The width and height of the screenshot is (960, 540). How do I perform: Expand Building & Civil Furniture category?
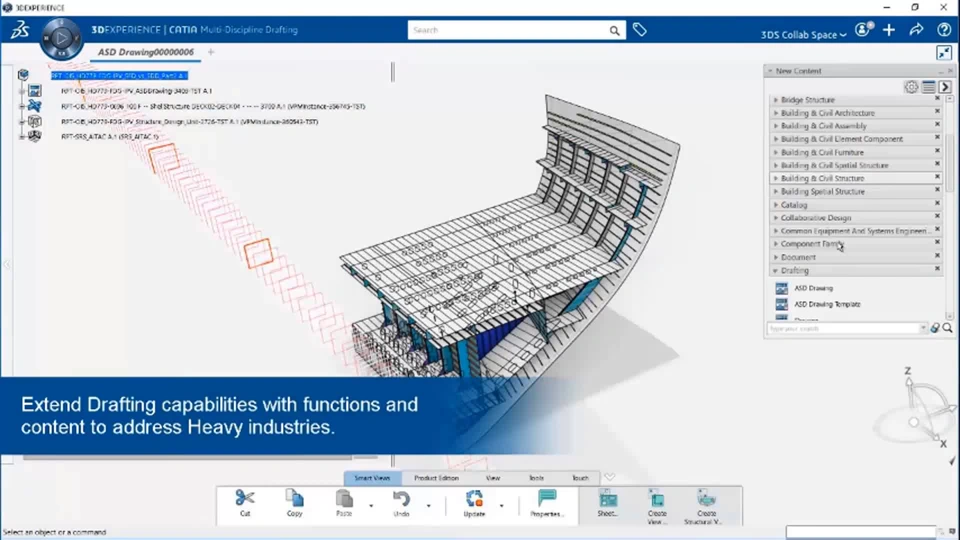click(x=776, y=152)
